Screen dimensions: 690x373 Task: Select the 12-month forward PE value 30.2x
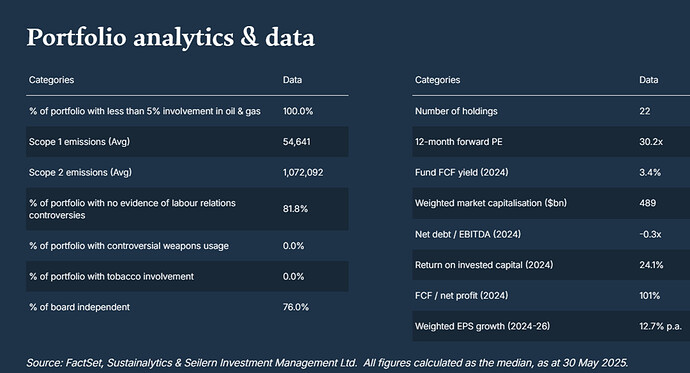651,142
